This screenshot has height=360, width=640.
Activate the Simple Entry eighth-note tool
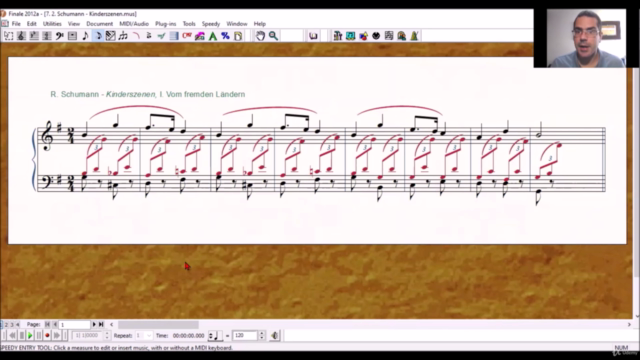pyautogui.click(x=85, y=36)
